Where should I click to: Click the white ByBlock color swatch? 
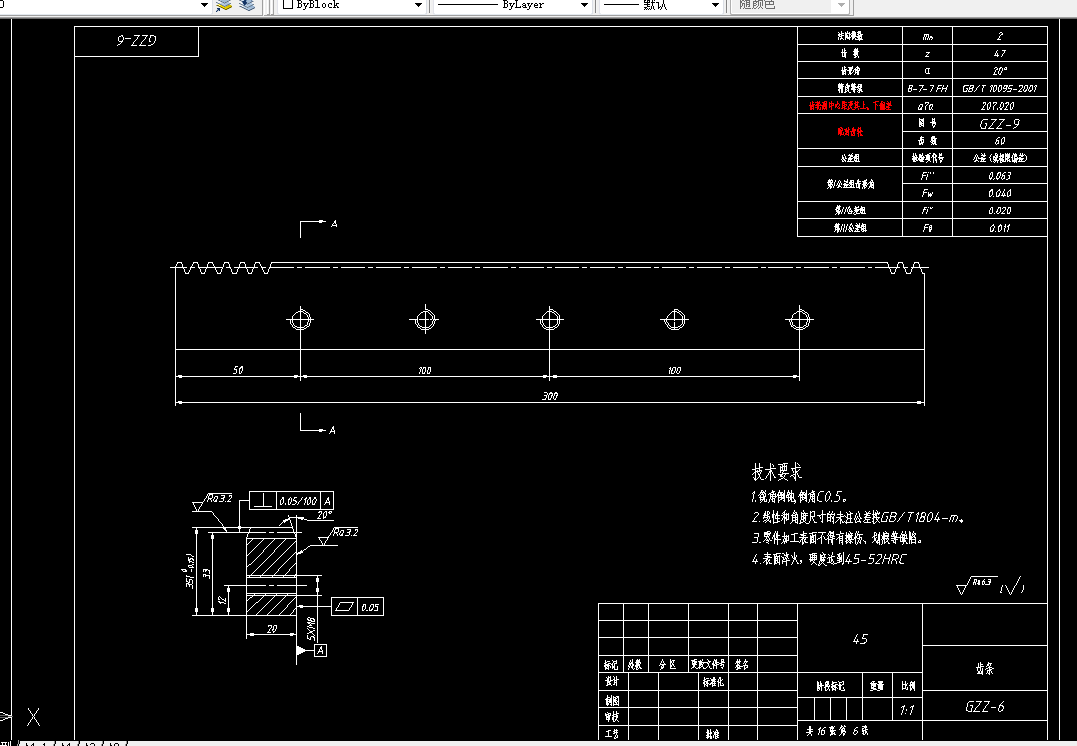tap(288, 4)
